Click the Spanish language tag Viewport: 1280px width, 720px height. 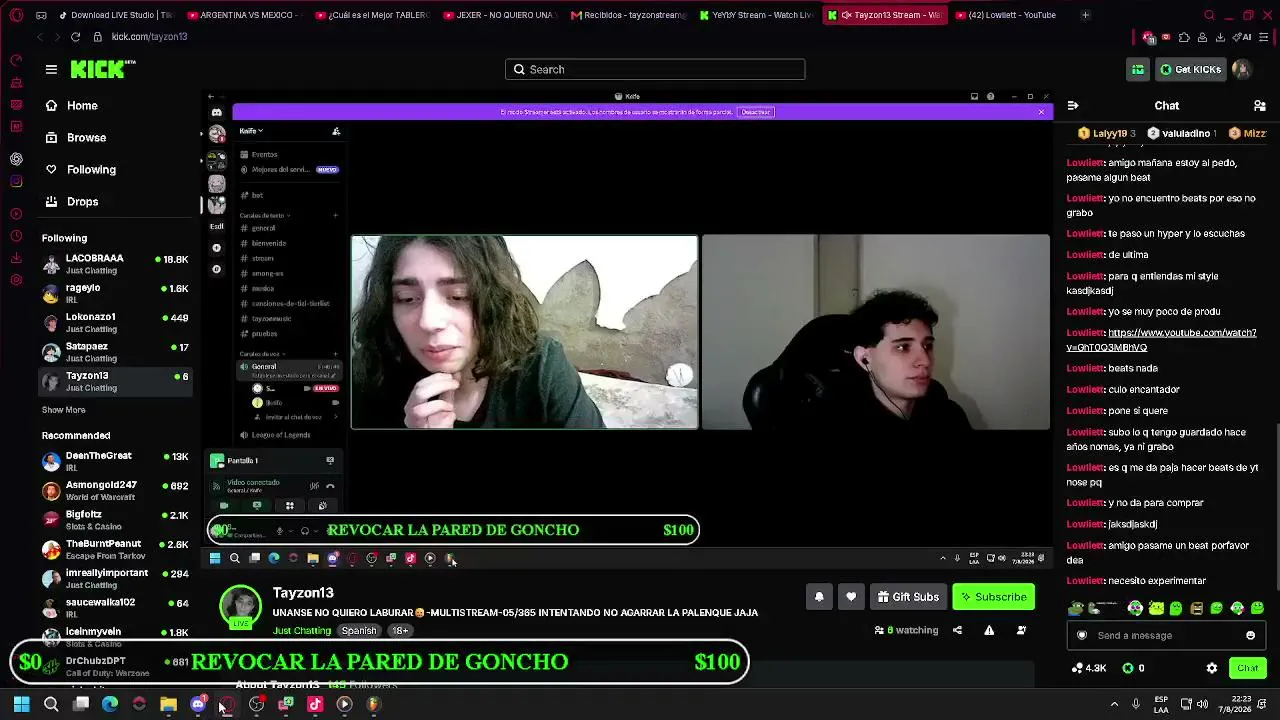tap(359, 631)
